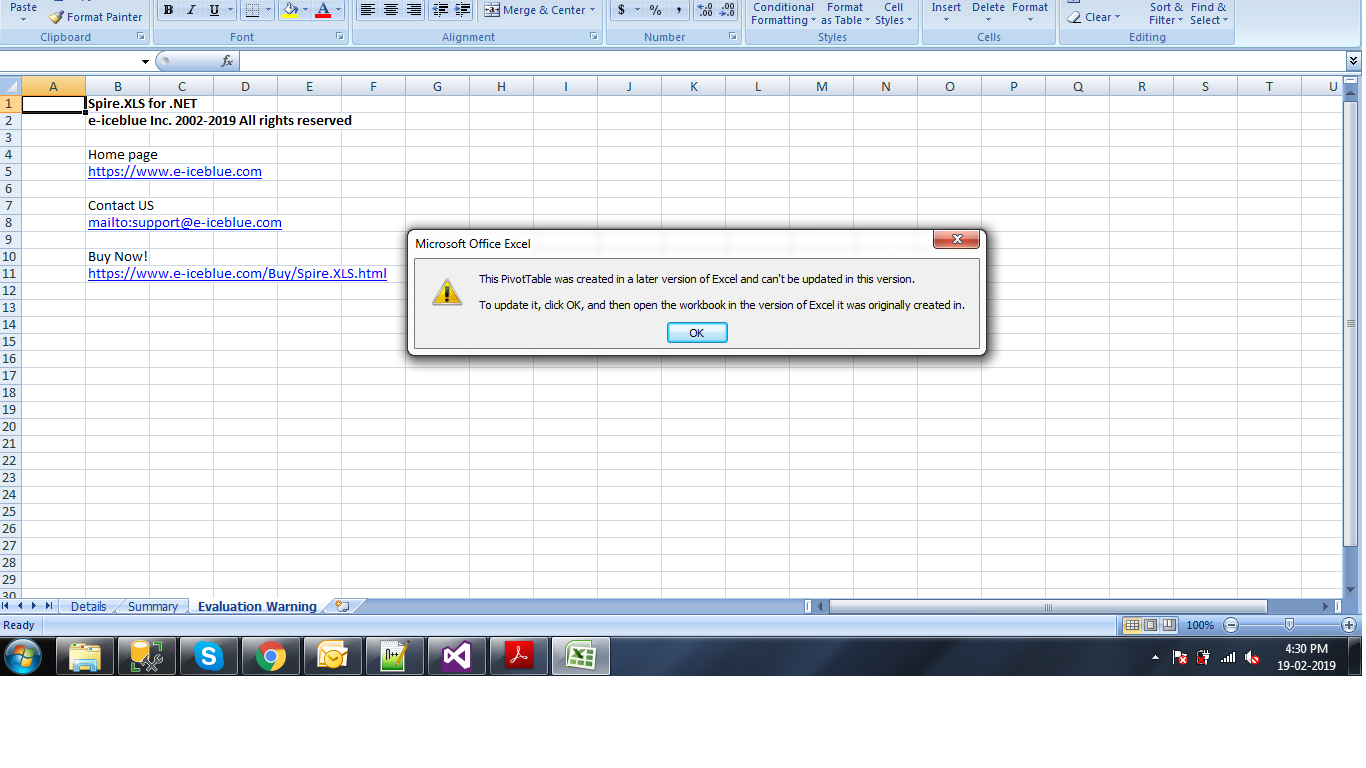Open Visual Studio from the taskbar

[x=457, y=656]
